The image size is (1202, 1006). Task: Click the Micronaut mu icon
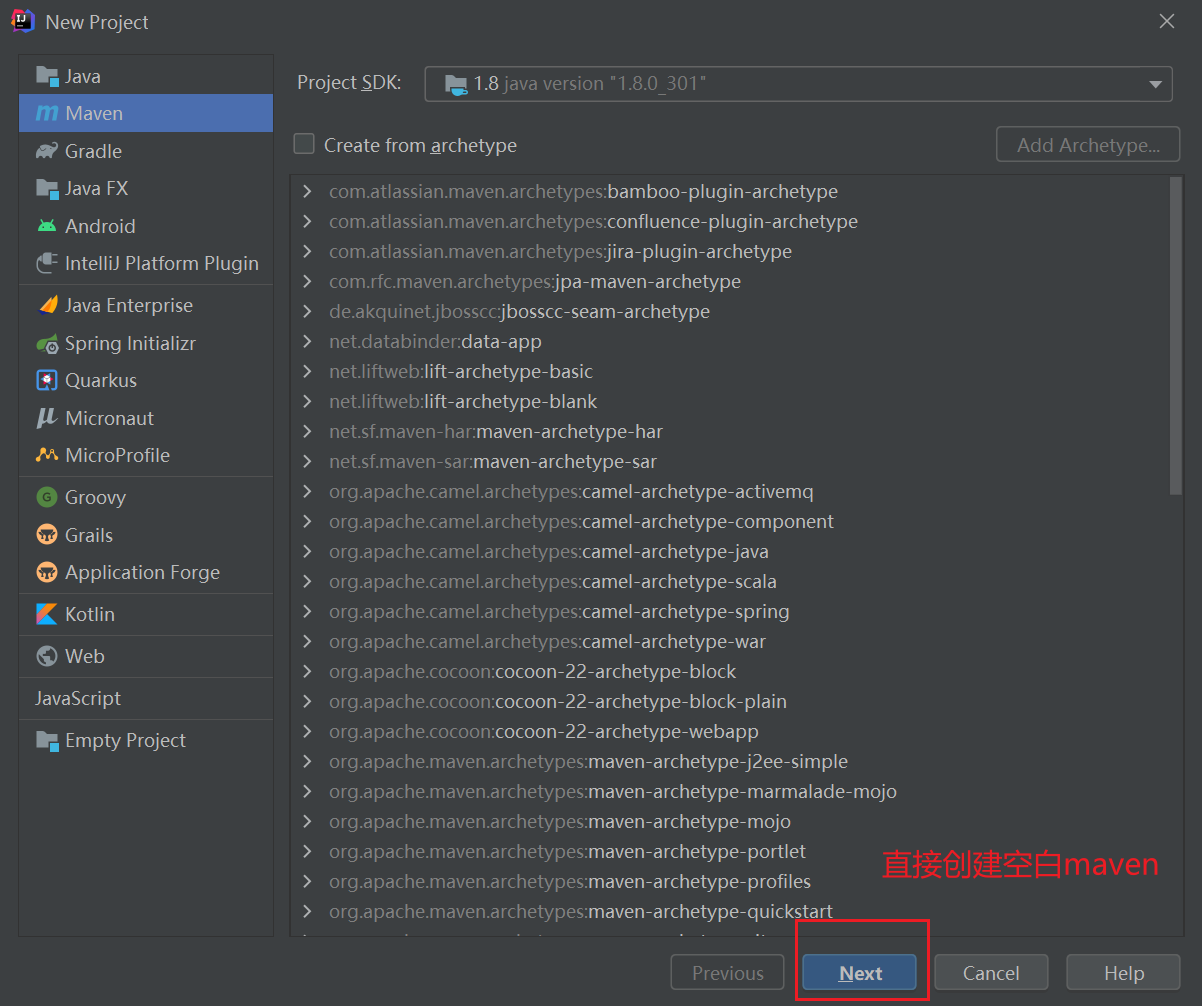point(47,418)
